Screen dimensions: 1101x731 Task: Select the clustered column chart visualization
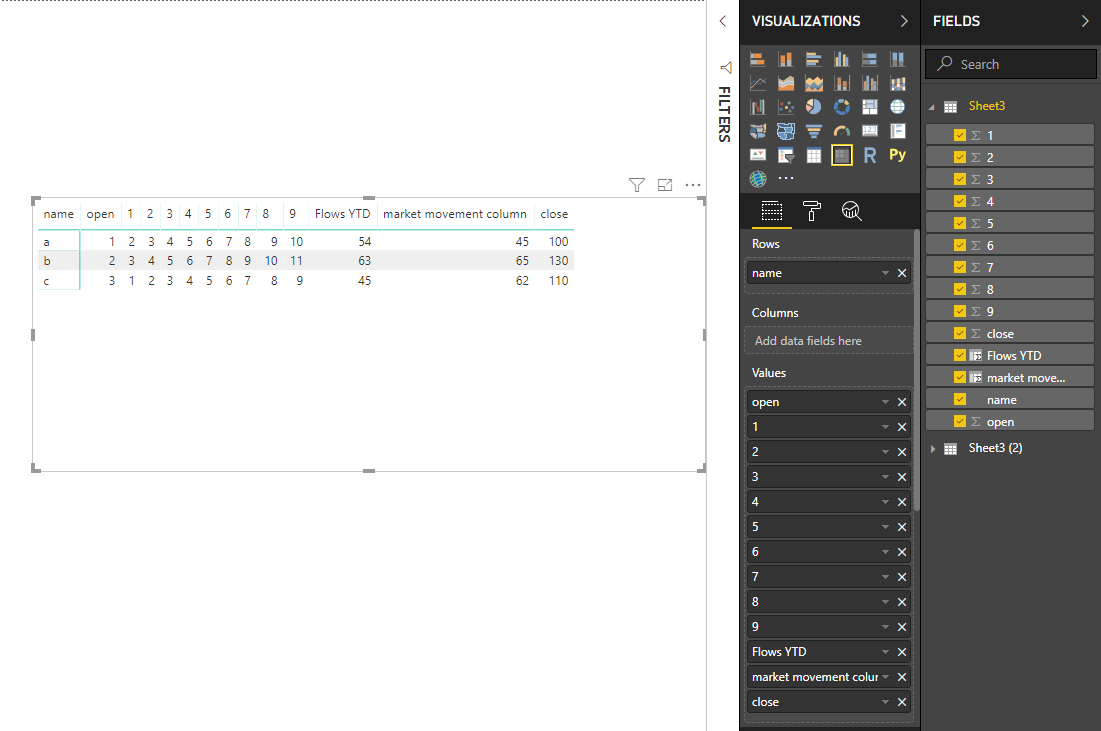click(x=842, y=59)
